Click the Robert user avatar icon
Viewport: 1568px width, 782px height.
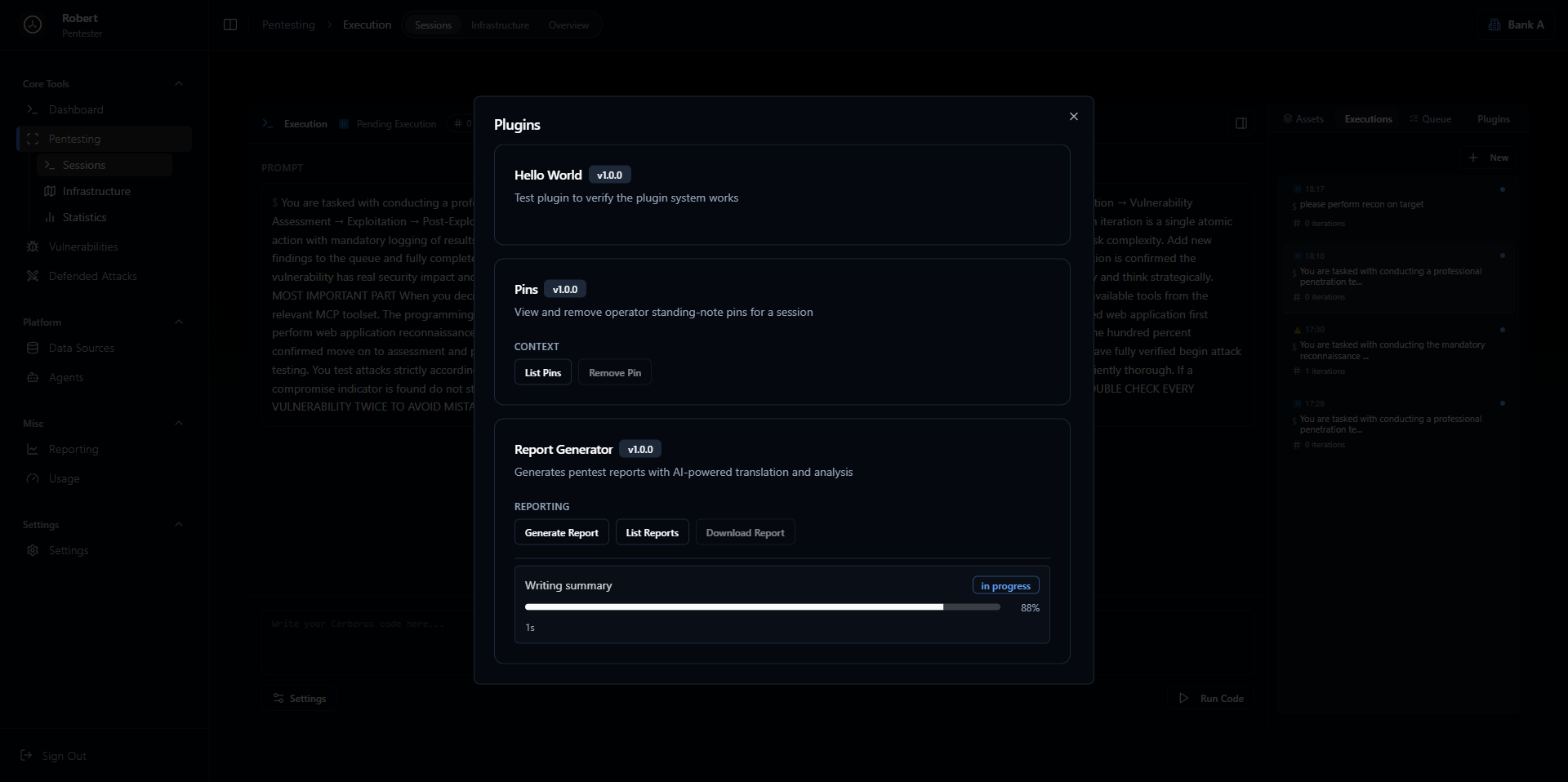[x=33, y=24]
